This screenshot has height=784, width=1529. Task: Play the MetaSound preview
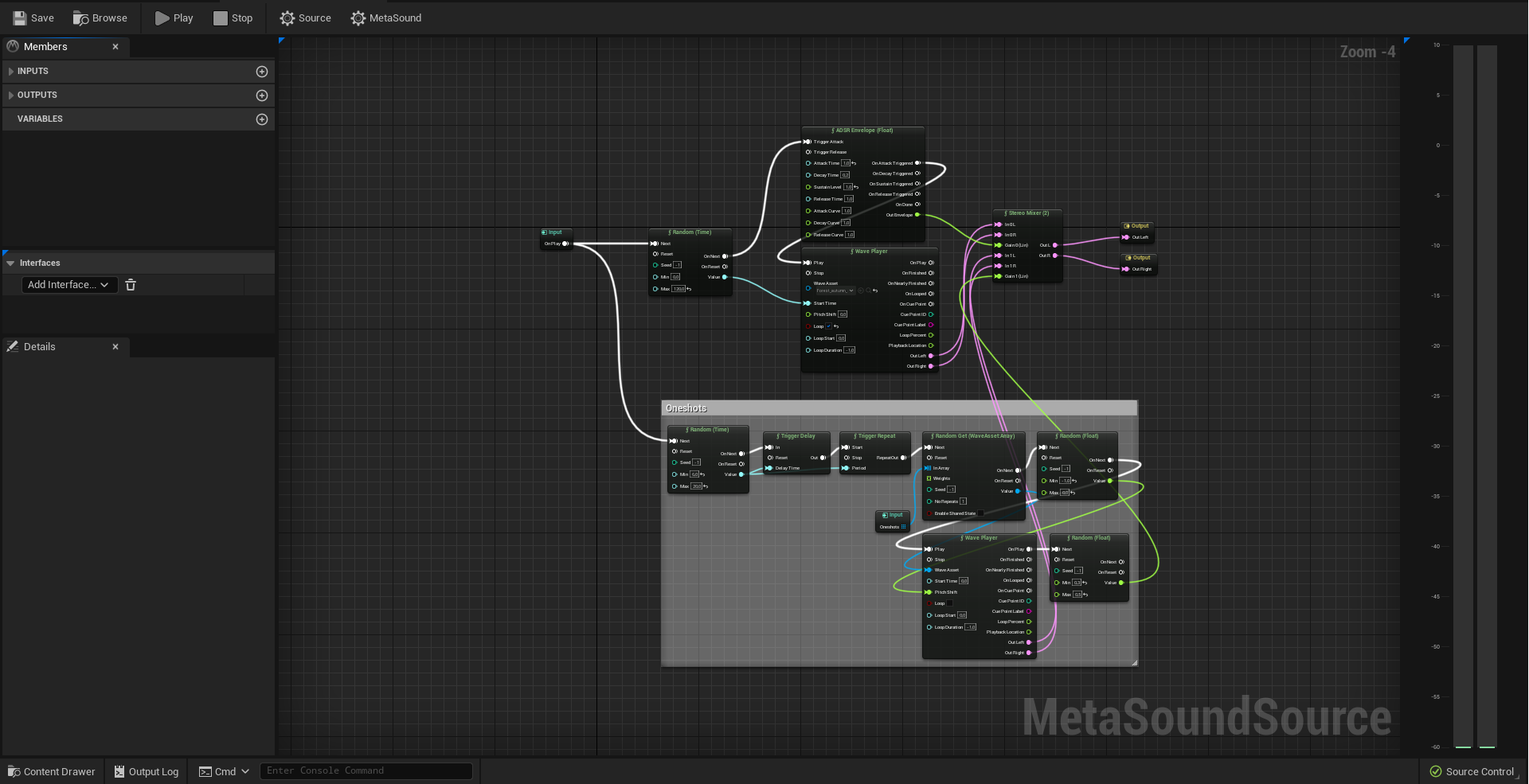(174, 18)
